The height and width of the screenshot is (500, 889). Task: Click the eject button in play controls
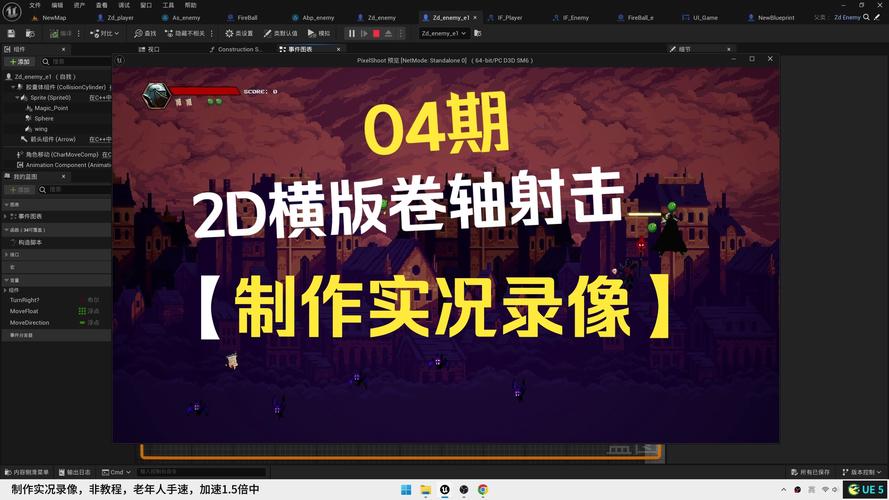click(388, 33)
